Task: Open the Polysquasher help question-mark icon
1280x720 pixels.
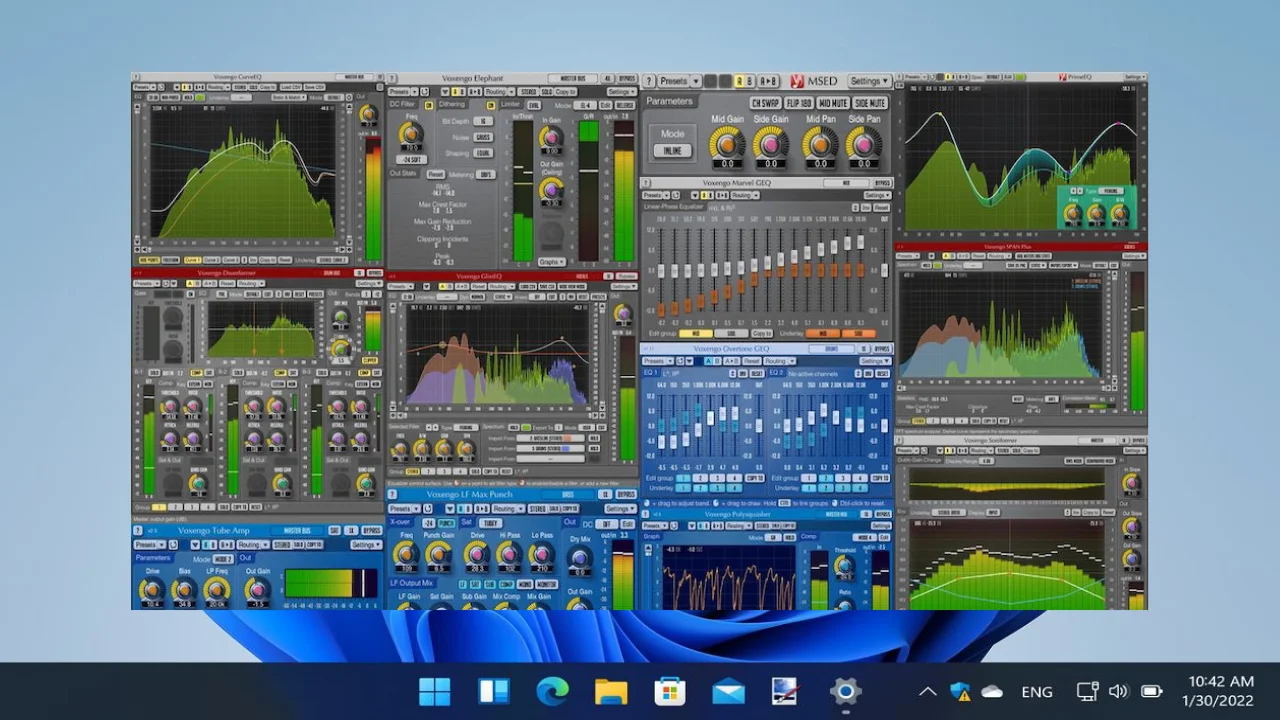Action: [x=645, y=514]
